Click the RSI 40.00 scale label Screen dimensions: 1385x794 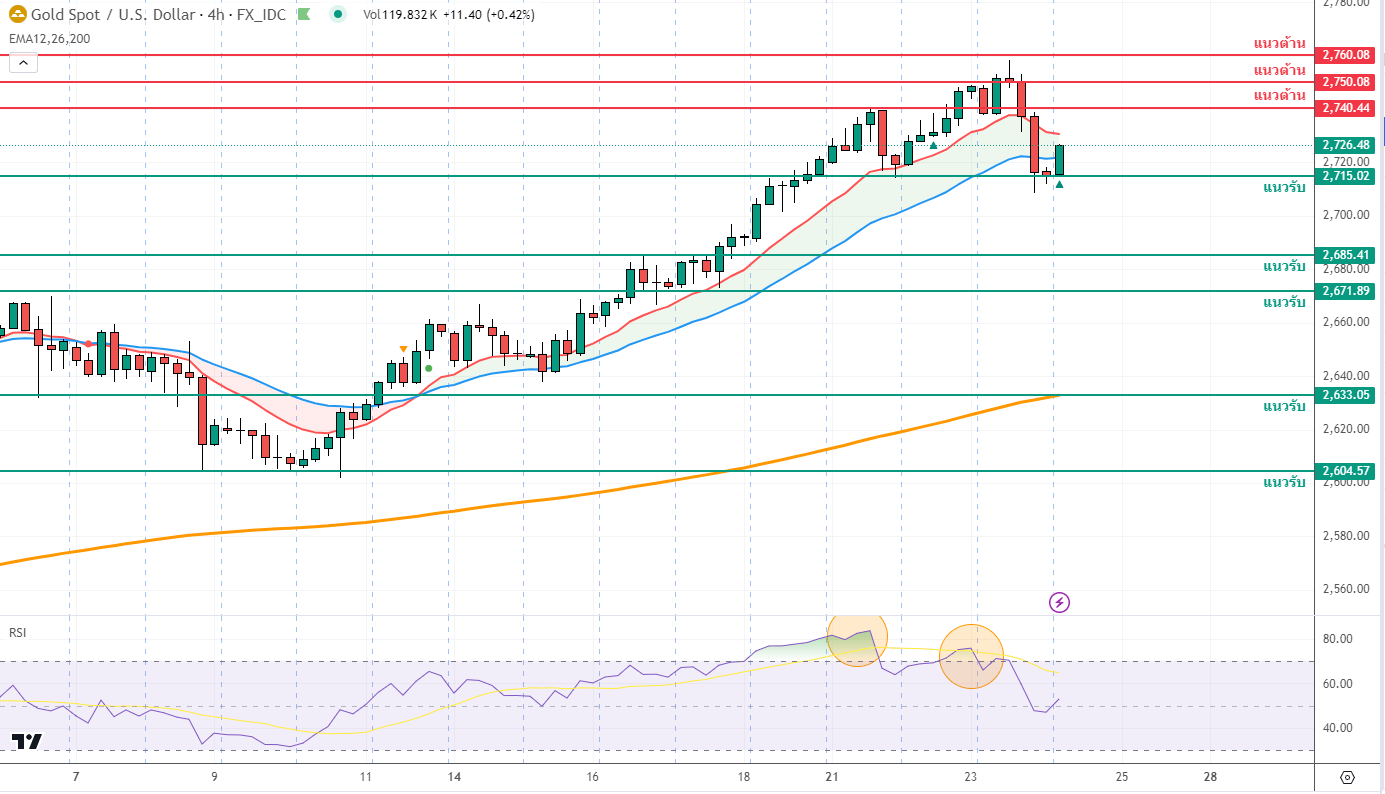click(1338, 728)
